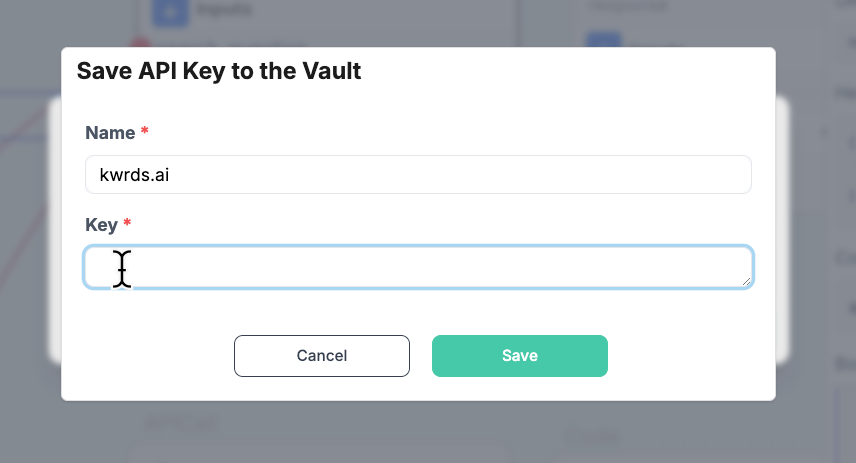Viewport: 856px width, 463px height.
Task: Click the Save button in the vault dialog
Action: click(x=520, y=356)
